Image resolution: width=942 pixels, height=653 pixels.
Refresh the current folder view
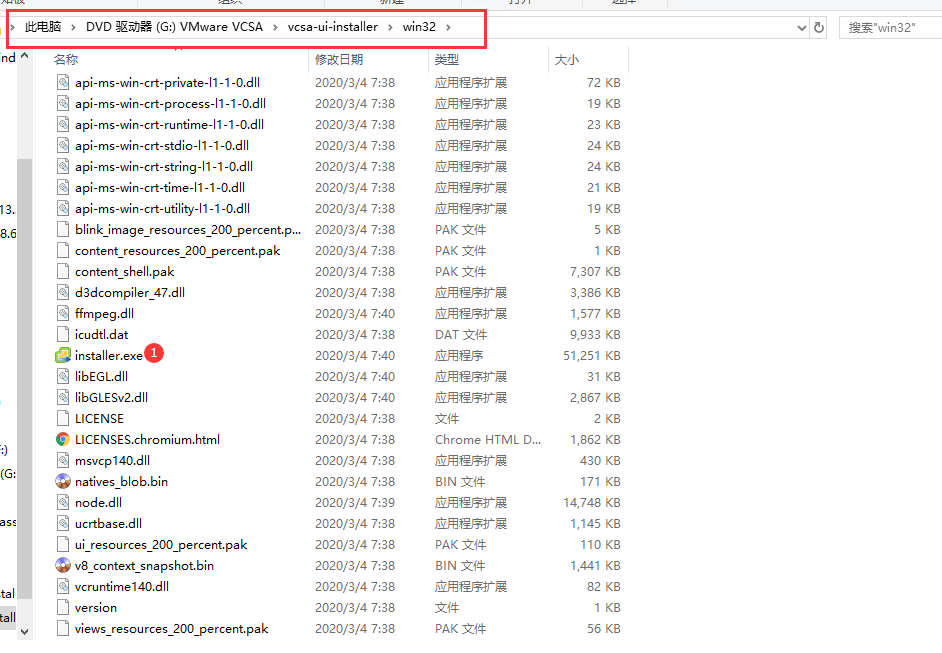(819, 28)
